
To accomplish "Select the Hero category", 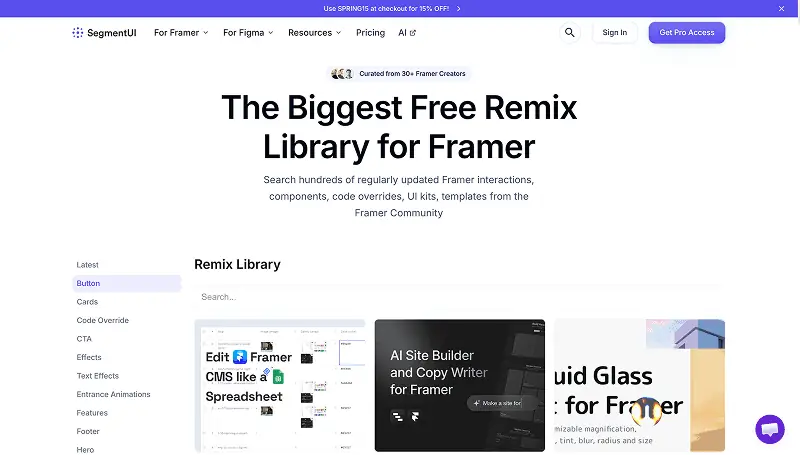I will (127, 450).
